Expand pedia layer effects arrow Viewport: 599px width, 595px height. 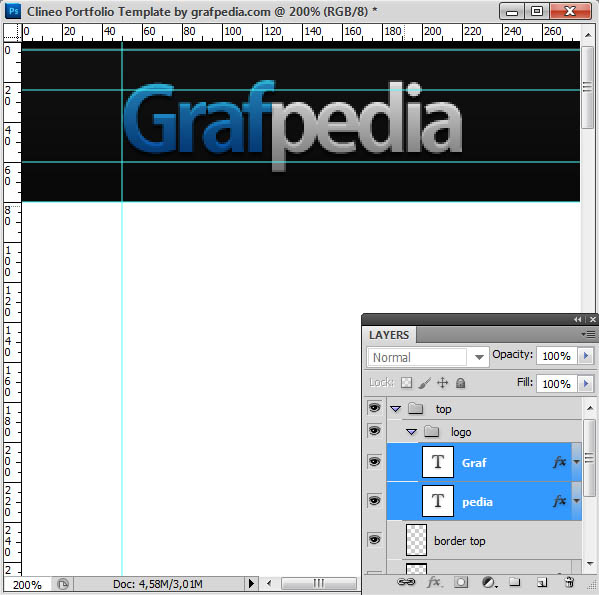576,501
